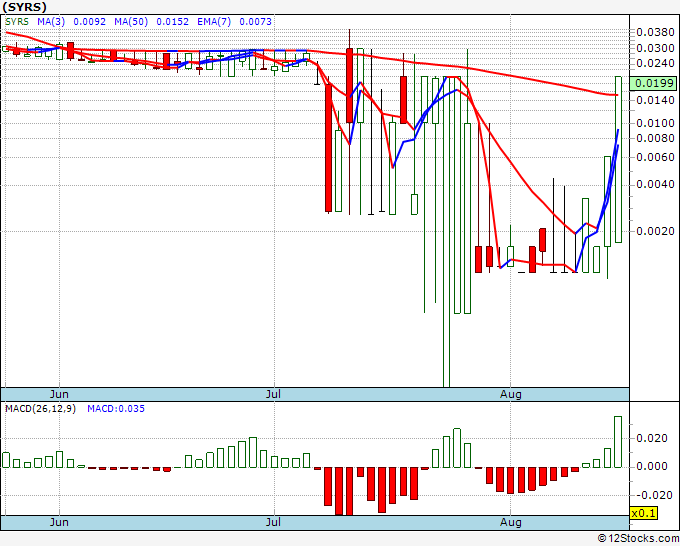680x546 pixels.
Task: Click the 0.0300 price axis label
Action: pyautogui.click(x=655, y=48)
